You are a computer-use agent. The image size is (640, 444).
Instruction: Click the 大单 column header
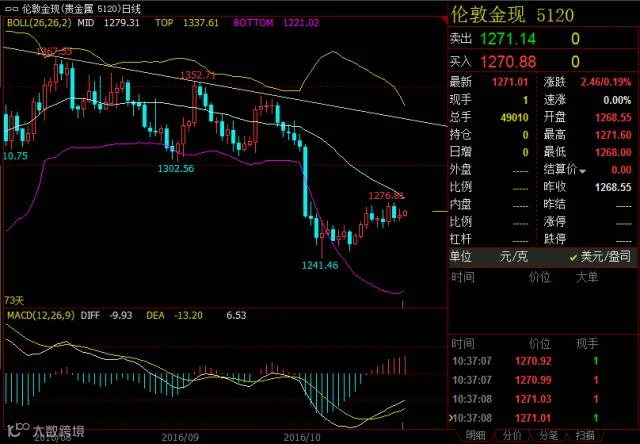(x=587, y=278)
